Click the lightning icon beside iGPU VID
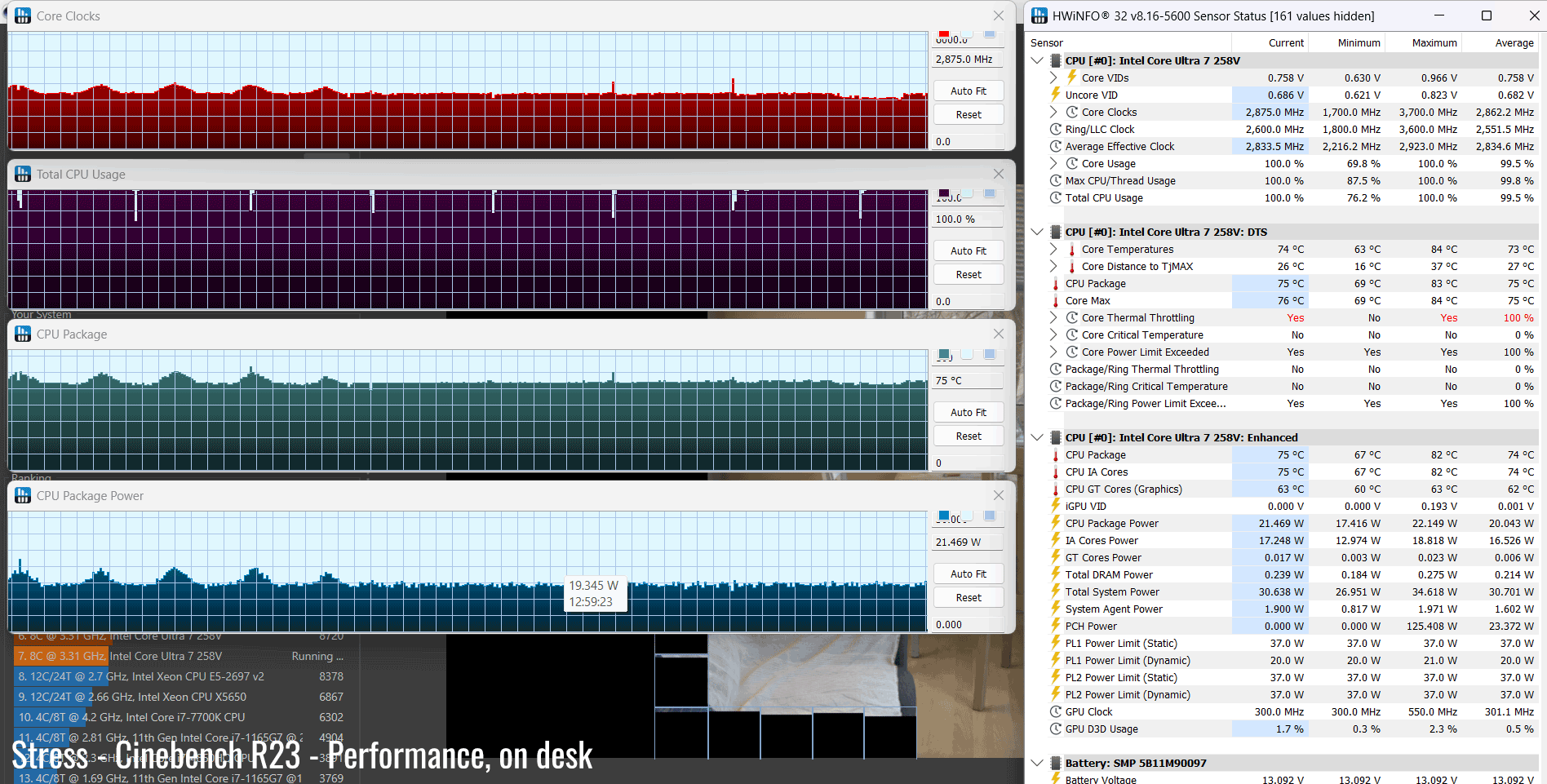Screen dimensions: 1547x784 [x=1056, y=506]
